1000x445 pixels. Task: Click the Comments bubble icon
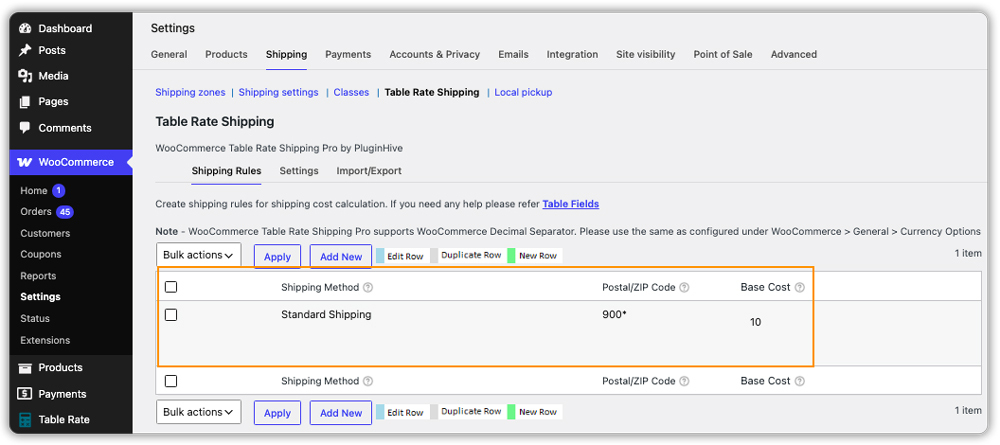click(25, 128)
